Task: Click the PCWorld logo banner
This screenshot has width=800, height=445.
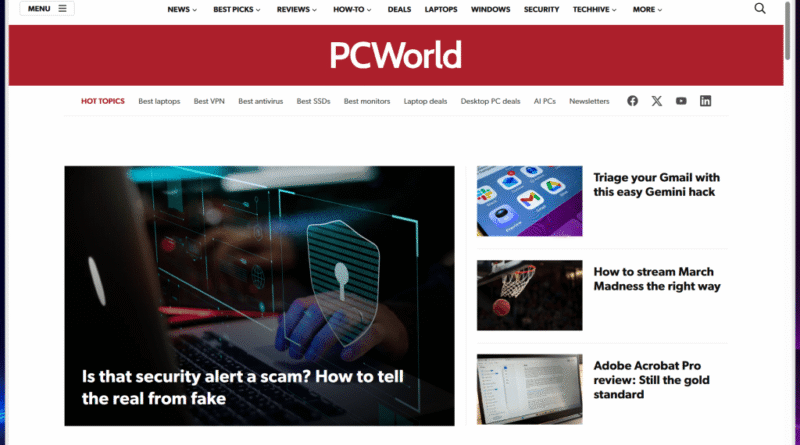Action: 395,55
